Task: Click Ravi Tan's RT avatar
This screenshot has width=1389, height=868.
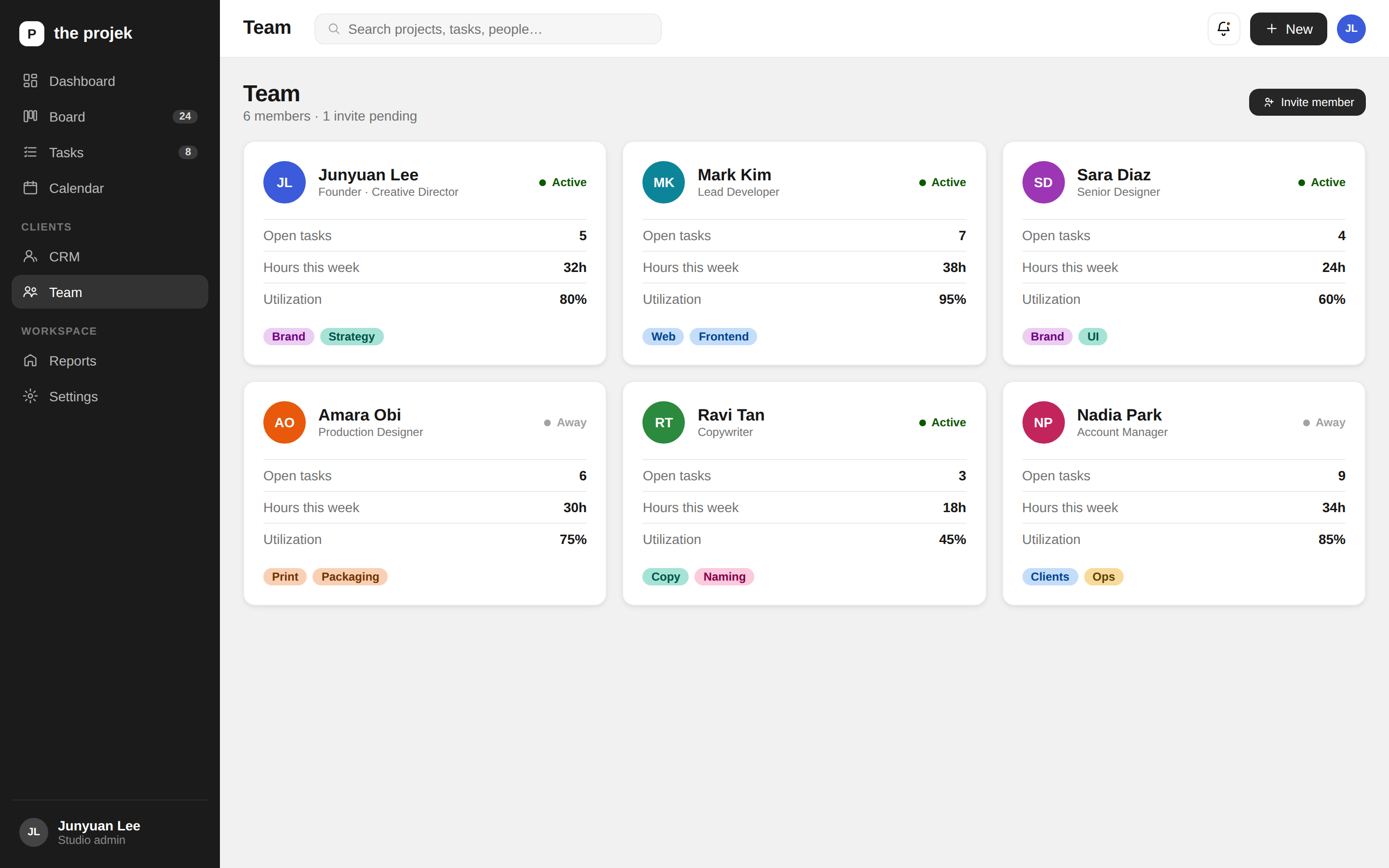Action: (664, 422)
